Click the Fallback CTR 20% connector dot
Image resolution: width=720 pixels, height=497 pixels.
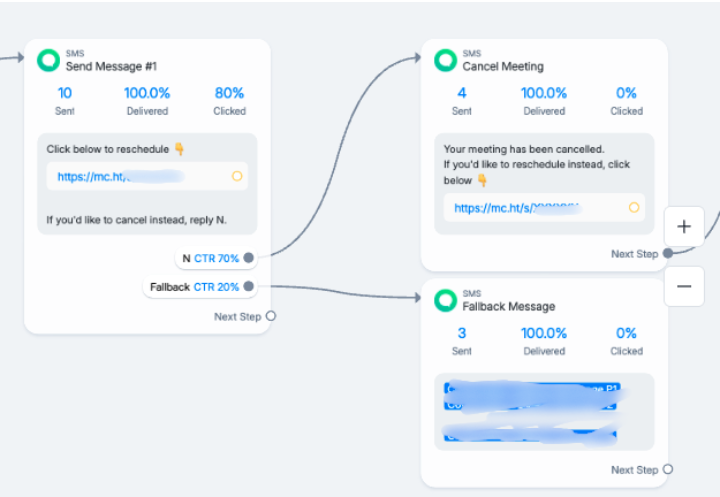[x=248, y=287]
